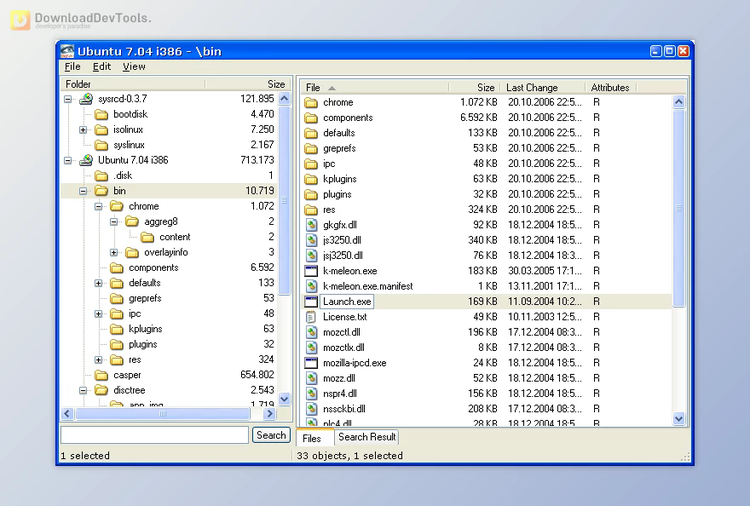Click the greprefs folder icon in file list
The image size is (750, 506).
[311, 148]
